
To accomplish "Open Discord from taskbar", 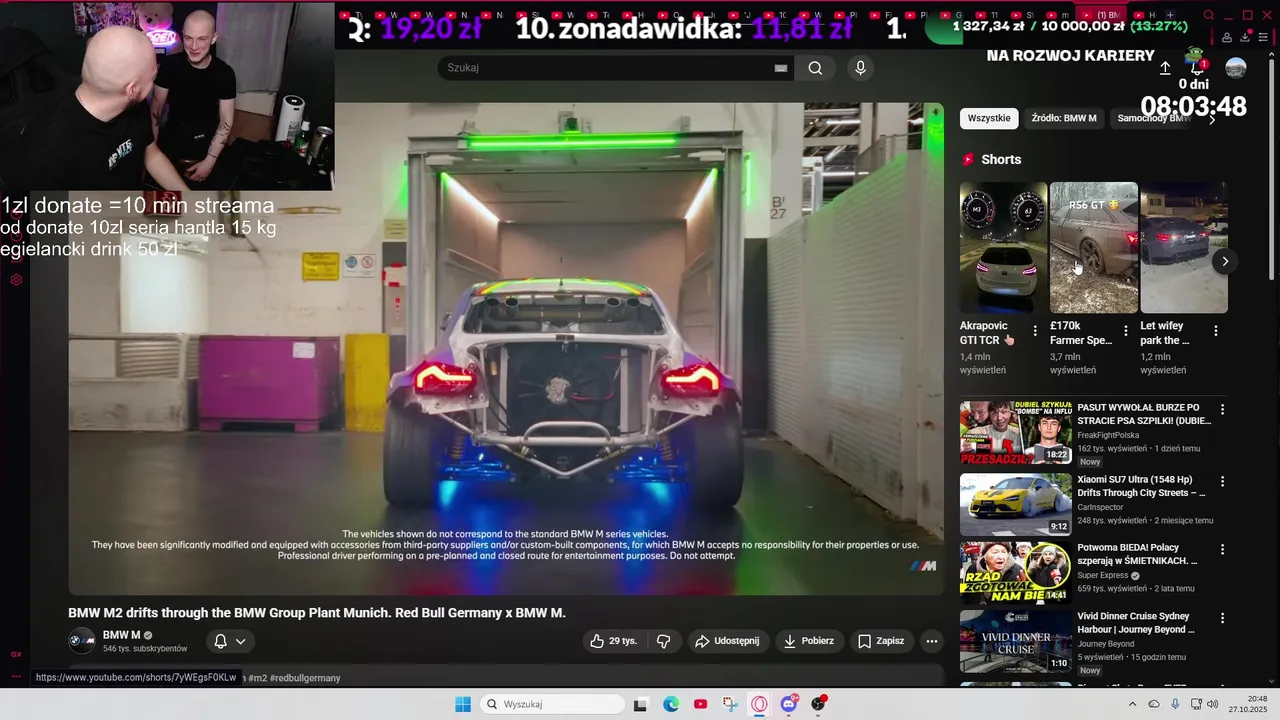I will (789, 704).
